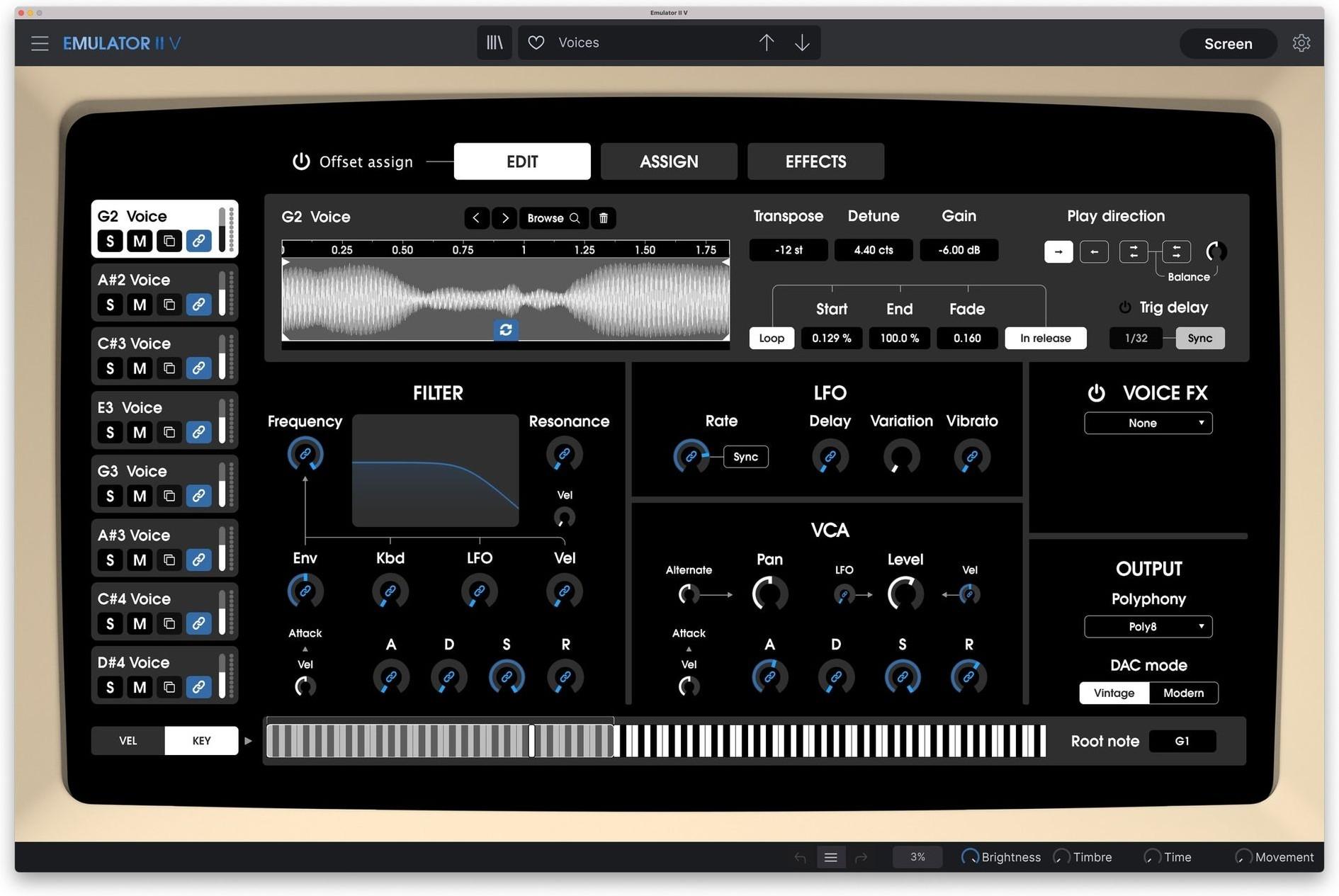Image resolution: width=1339 pixels, height=896 pixels.
Task: Switch to the EFFECTS tab
Action: [815, 161]
